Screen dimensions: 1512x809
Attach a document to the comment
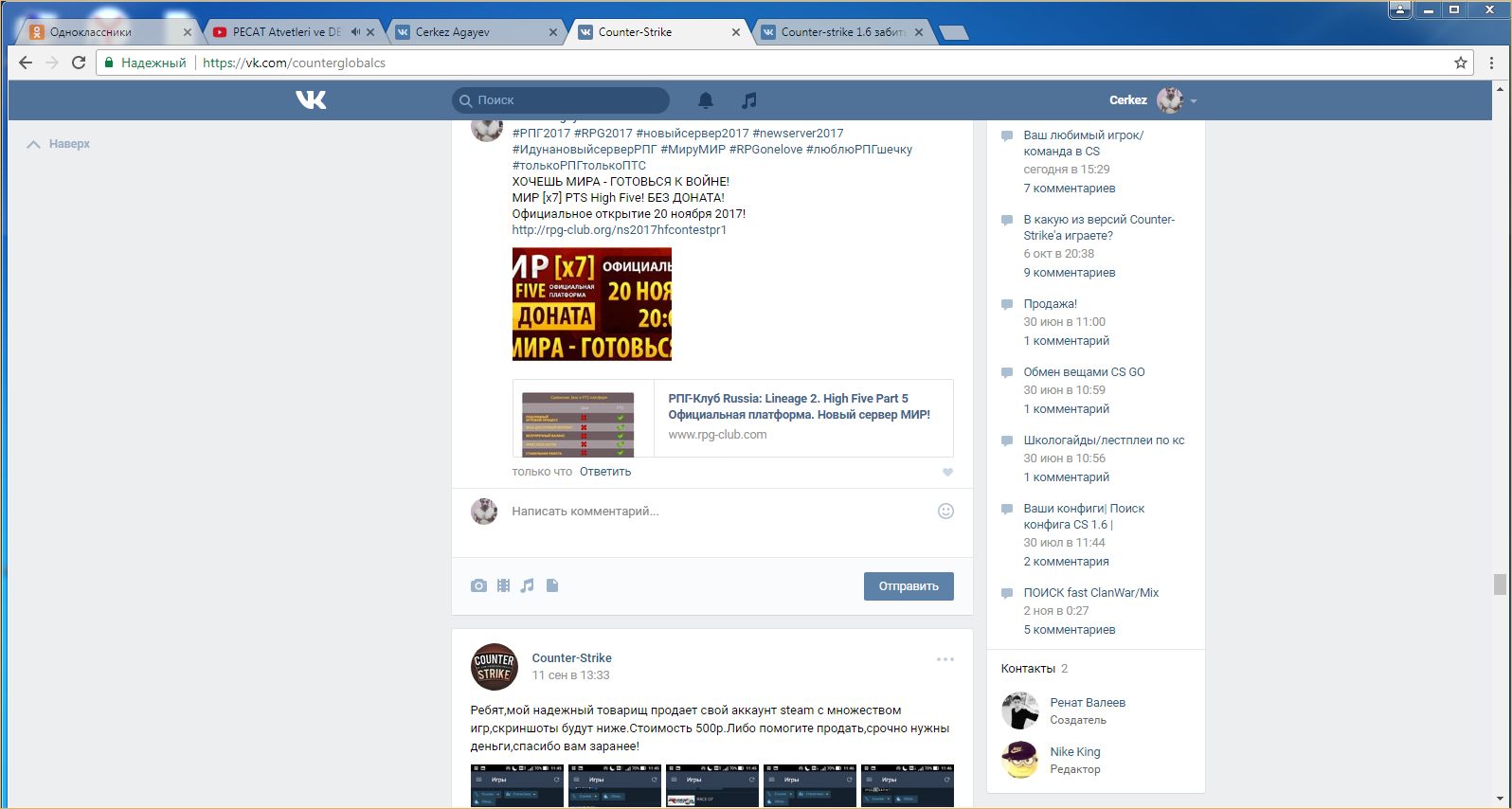point(552,585)
